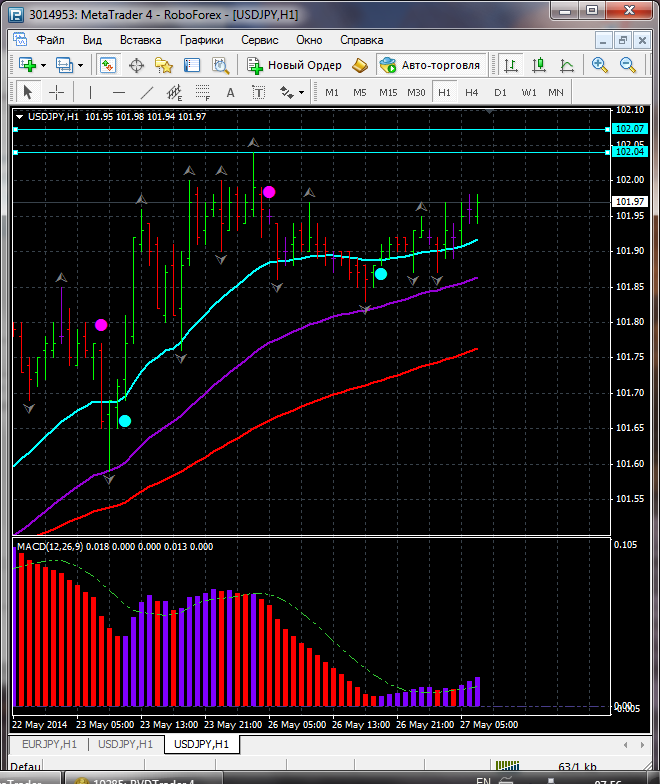Switch to M5 timeframe

click(360, 92)
